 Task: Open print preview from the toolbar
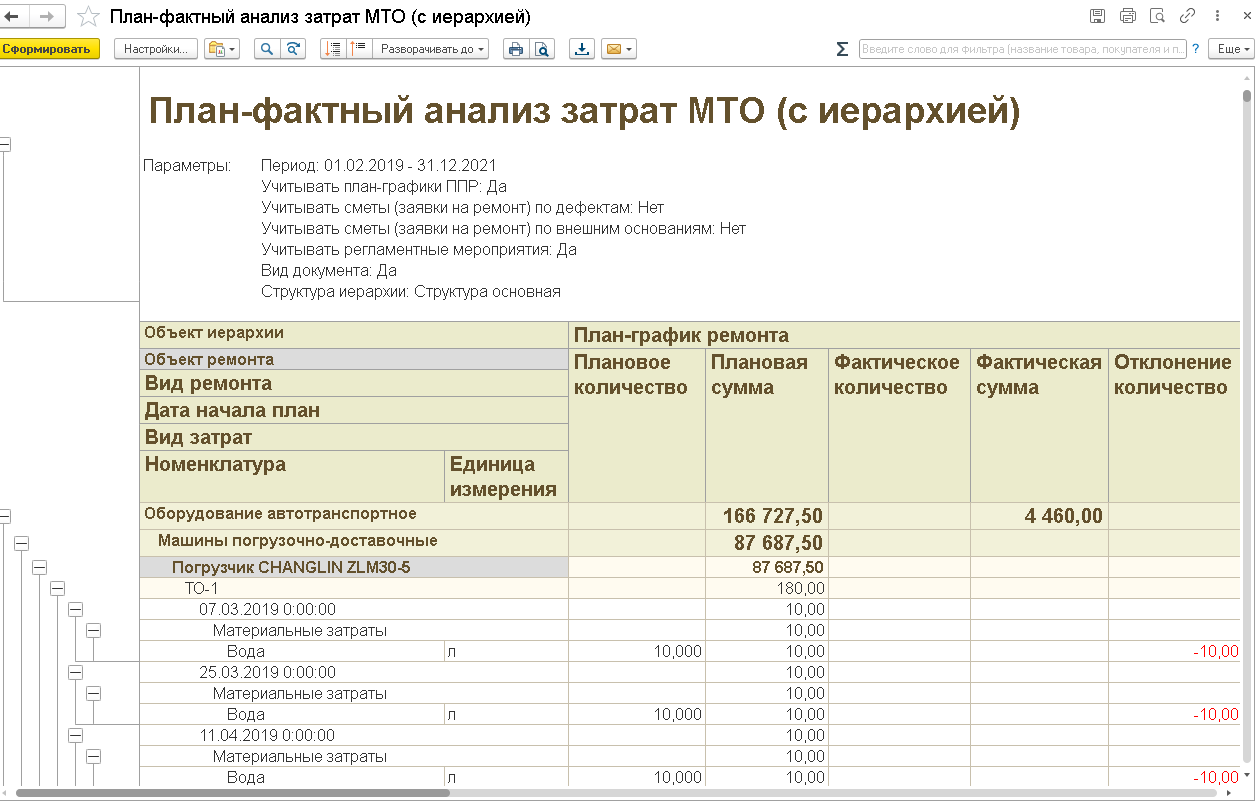click(x=542, y=49)
